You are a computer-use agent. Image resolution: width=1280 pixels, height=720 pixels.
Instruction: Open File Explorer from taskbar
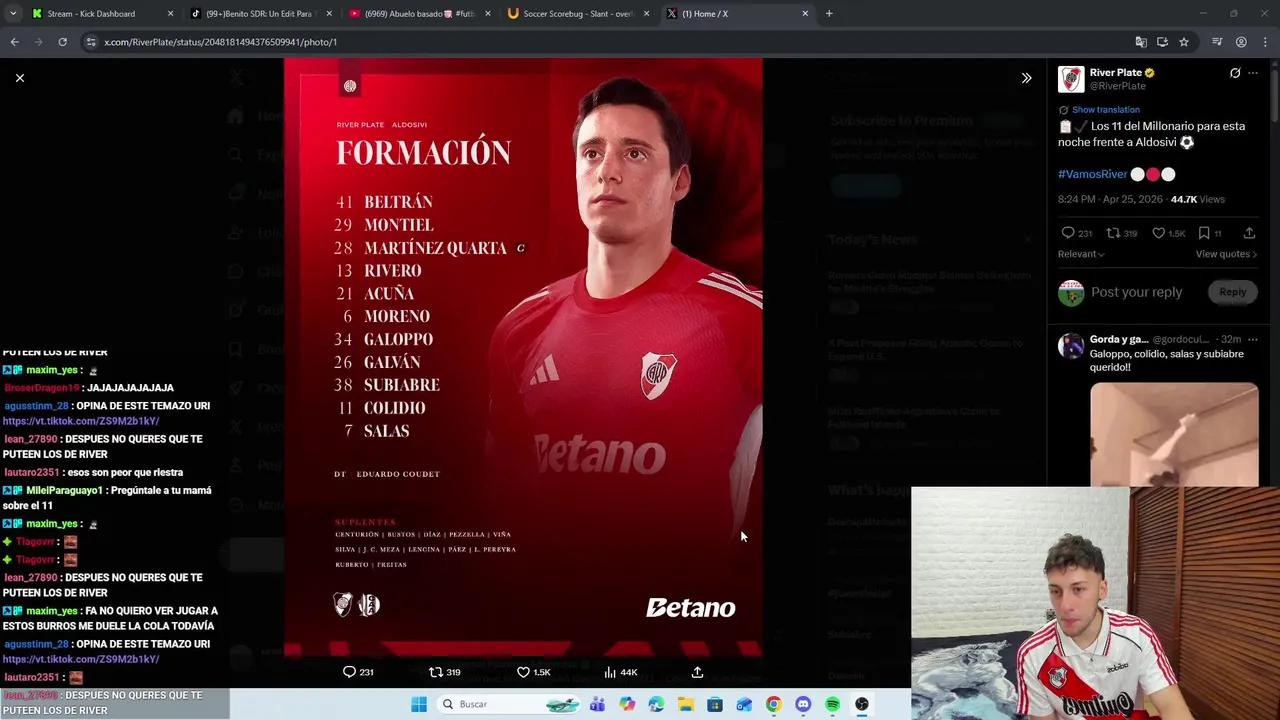pos(686,704)
